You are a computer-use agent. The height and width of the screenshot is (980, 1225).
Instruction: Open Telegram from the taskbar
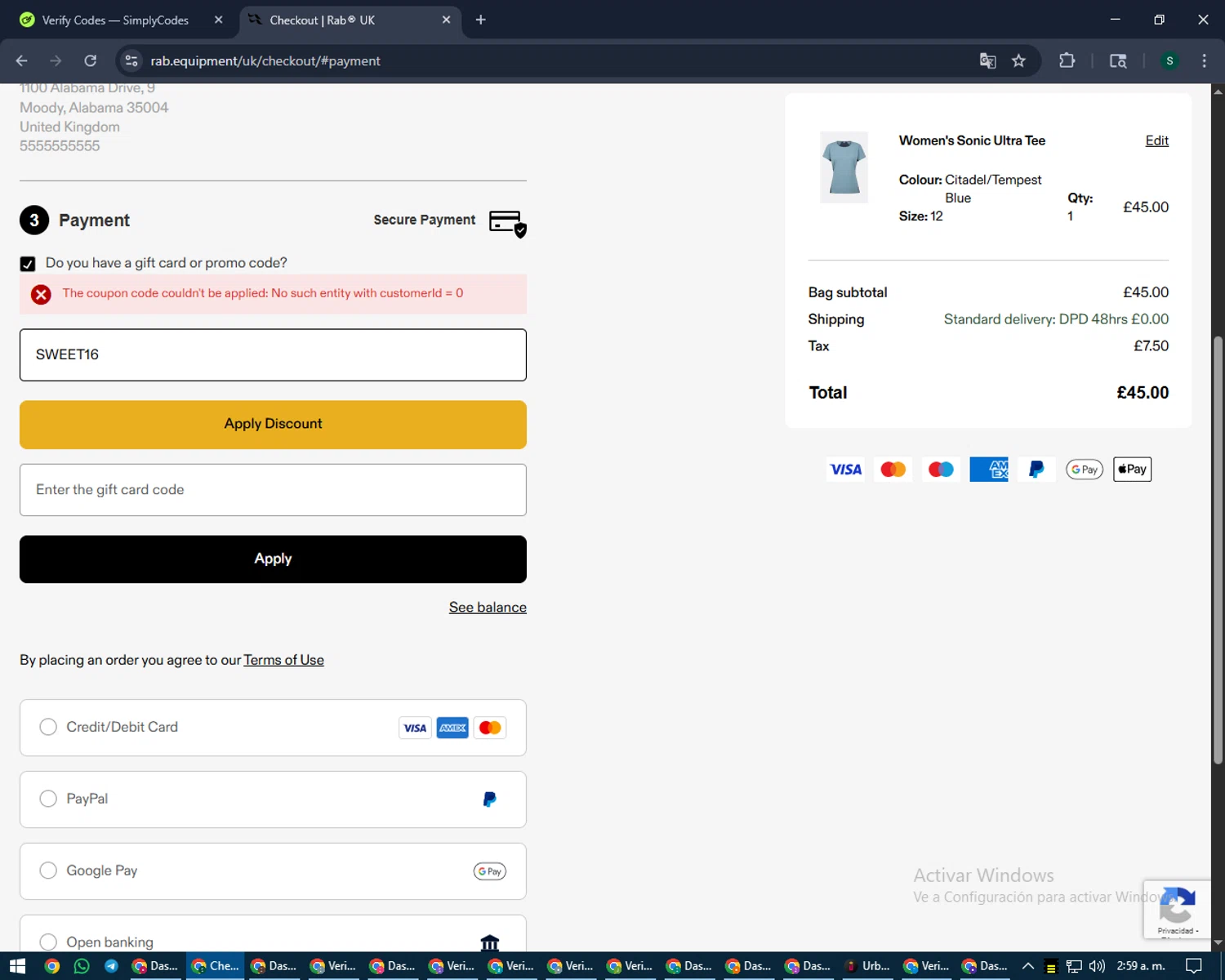coord(111,966)
